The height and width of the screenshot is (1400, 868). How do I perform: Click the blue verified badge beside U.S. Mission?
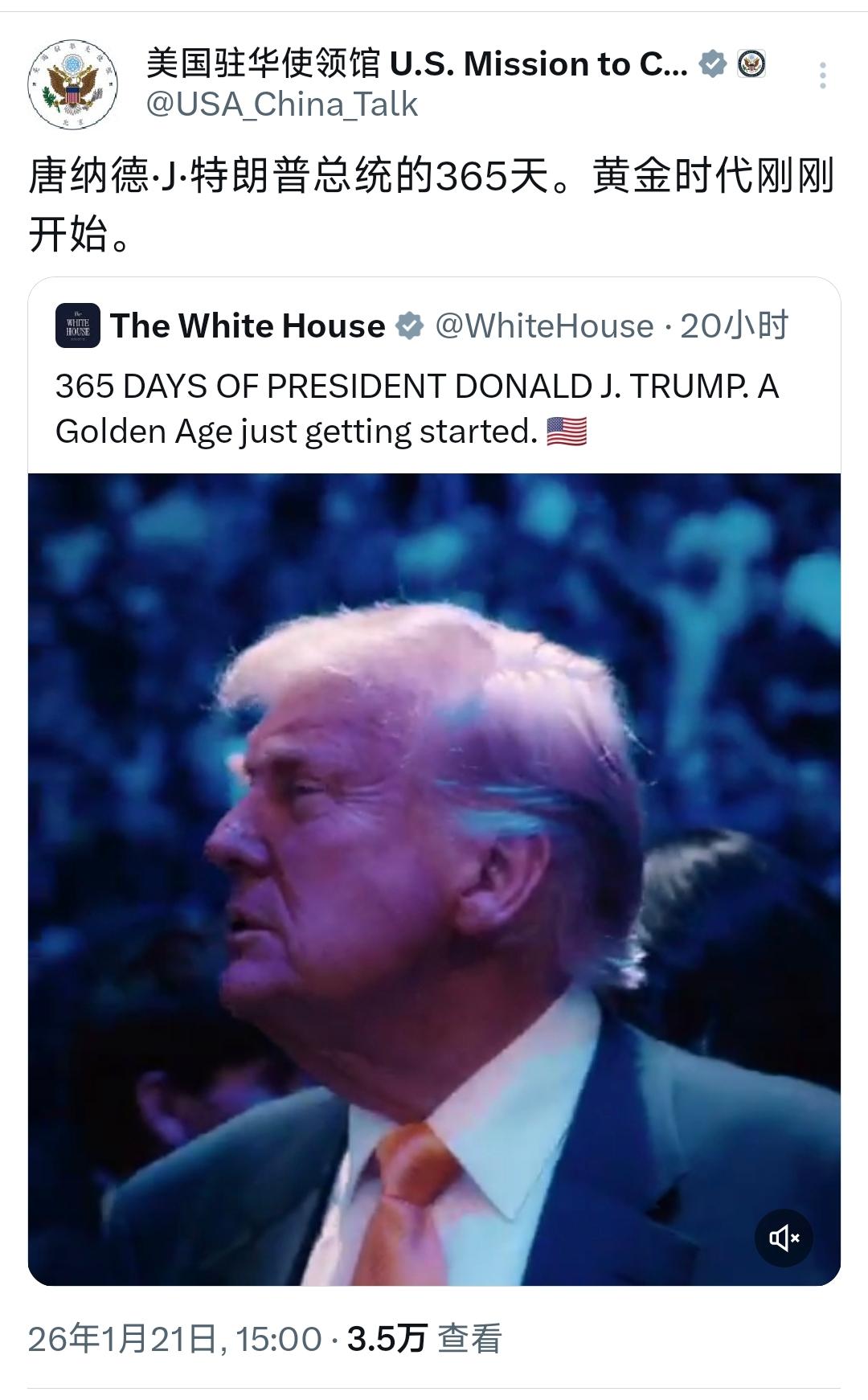click(x=713, y=63)
